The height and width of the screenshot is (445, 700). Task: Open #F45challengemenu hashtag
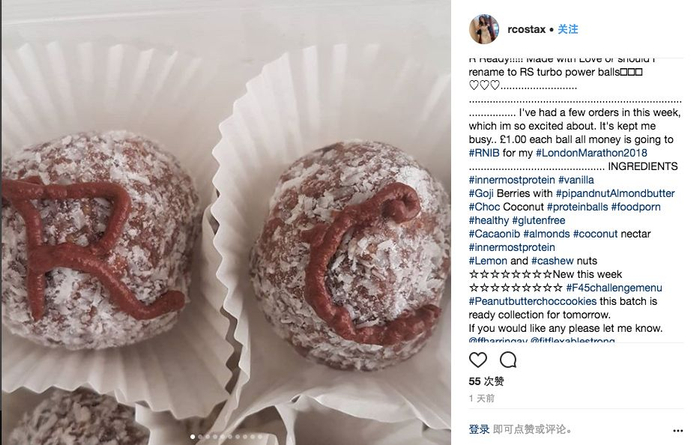point(614,287)
